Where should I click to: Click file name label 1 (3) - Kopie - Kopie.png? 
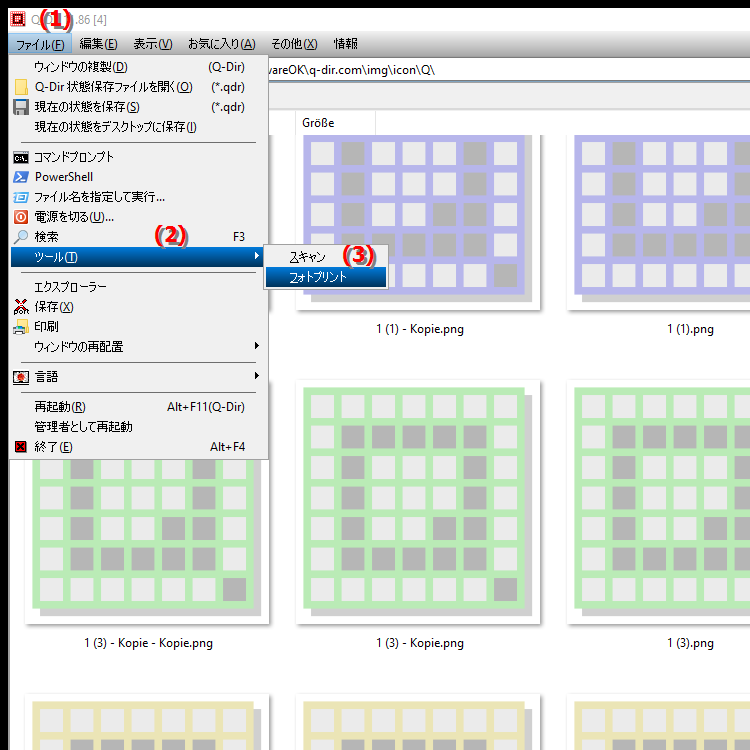[x=148, y=643]
